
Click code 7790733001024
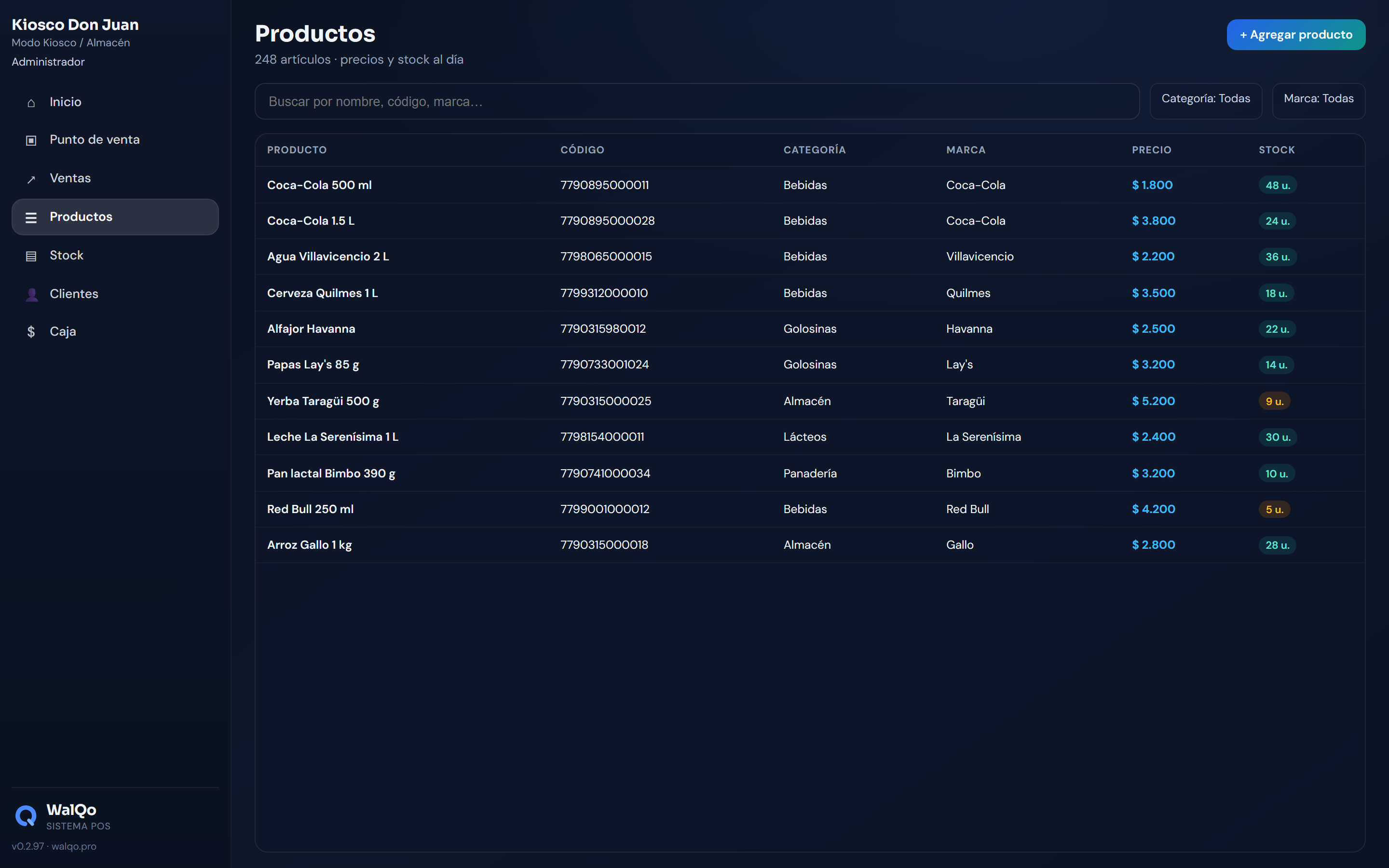click(x=604, y=364)
